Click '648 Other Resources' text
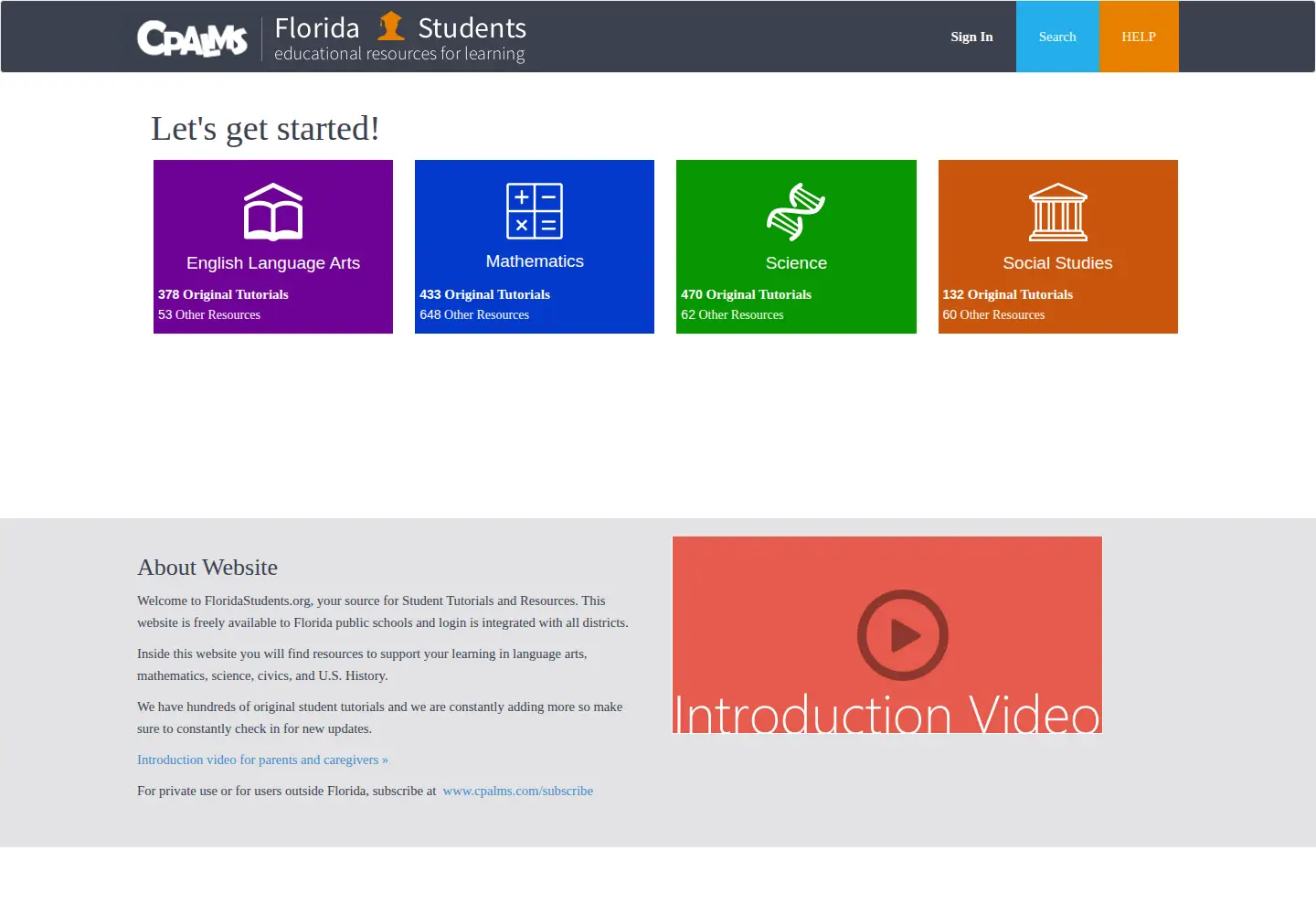 tap(474, 314)
